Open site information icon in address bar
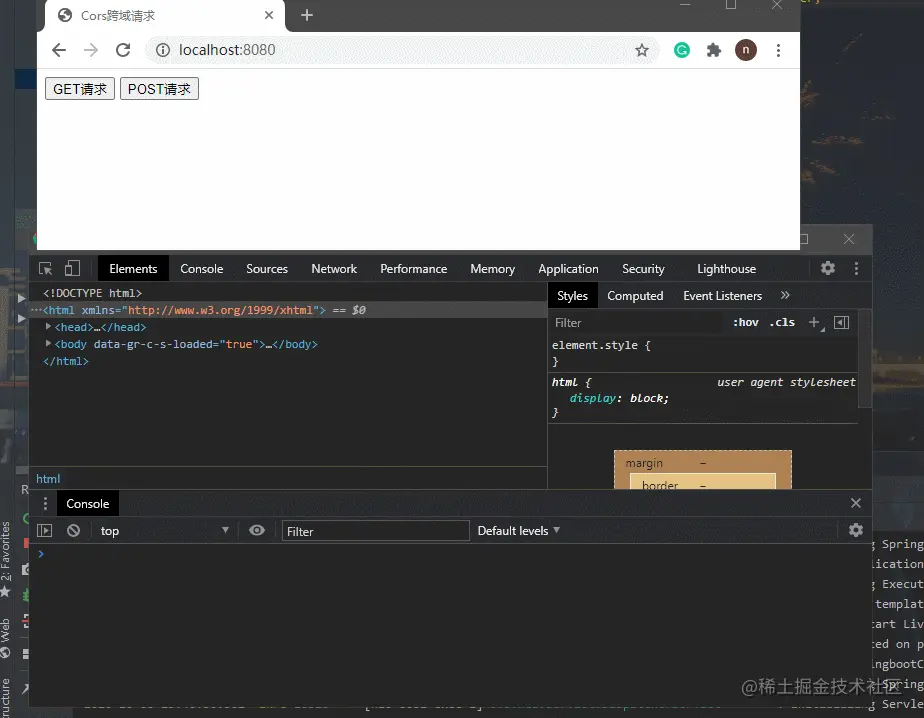The height and width of the screenshot is (718, 924). (x=163, y=50)
